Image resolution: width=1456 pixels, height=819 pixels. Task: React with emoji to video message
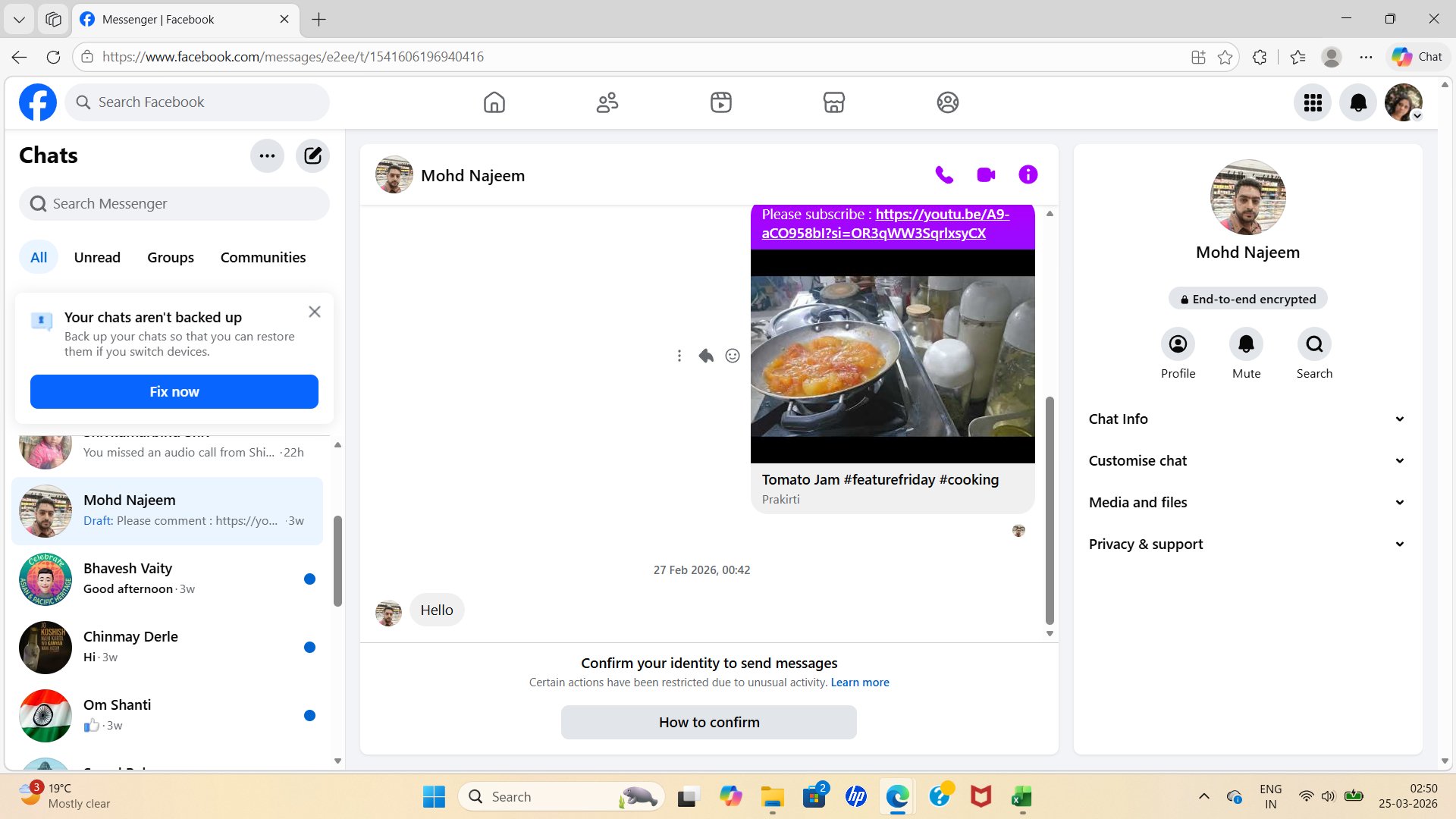(x=732, y=356)
